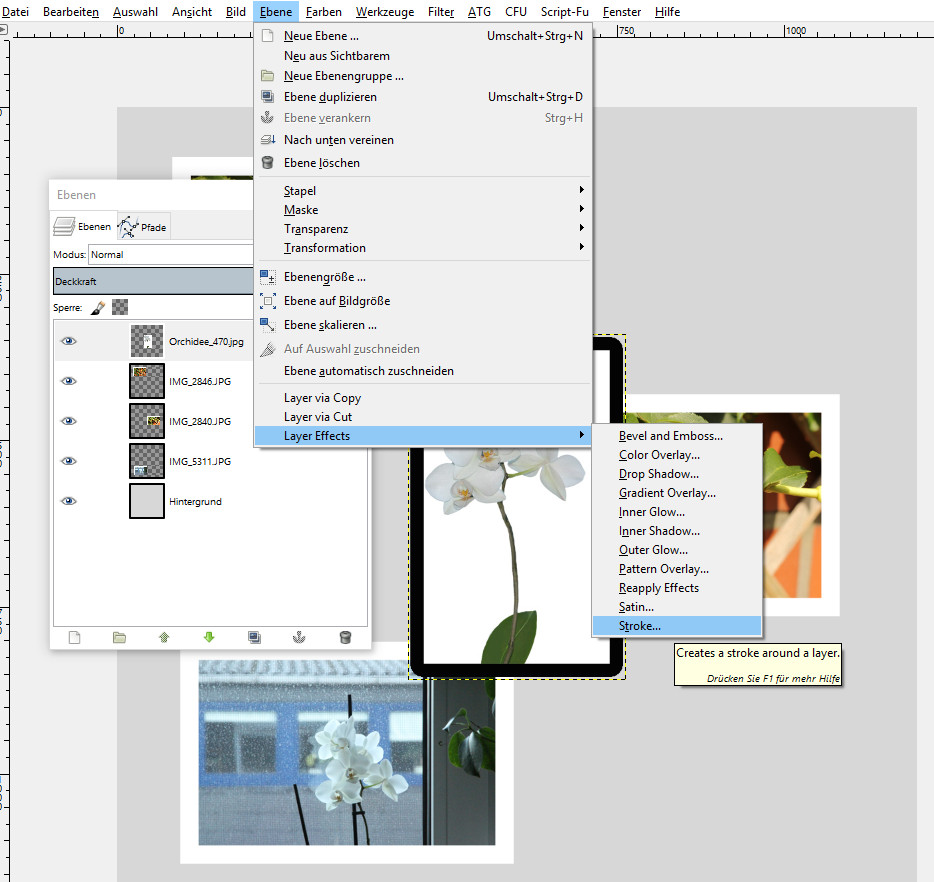Click the duplicate layer icon in the panel footer
This screenshot has width=934, height=882.
pos(254,638)
